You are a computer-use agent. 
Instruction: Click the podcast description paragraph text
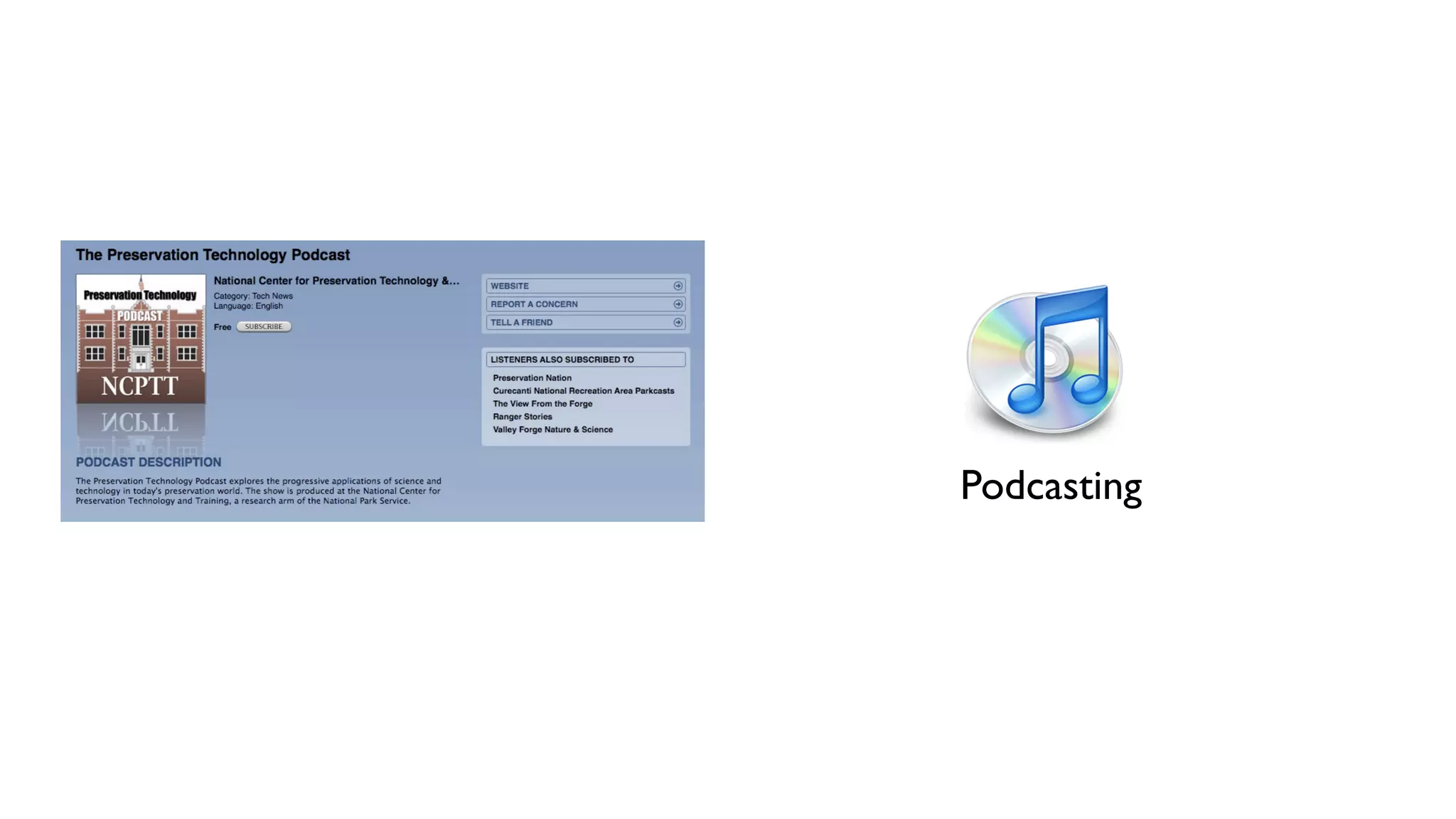pyautogui.click(x=258, y=491)
